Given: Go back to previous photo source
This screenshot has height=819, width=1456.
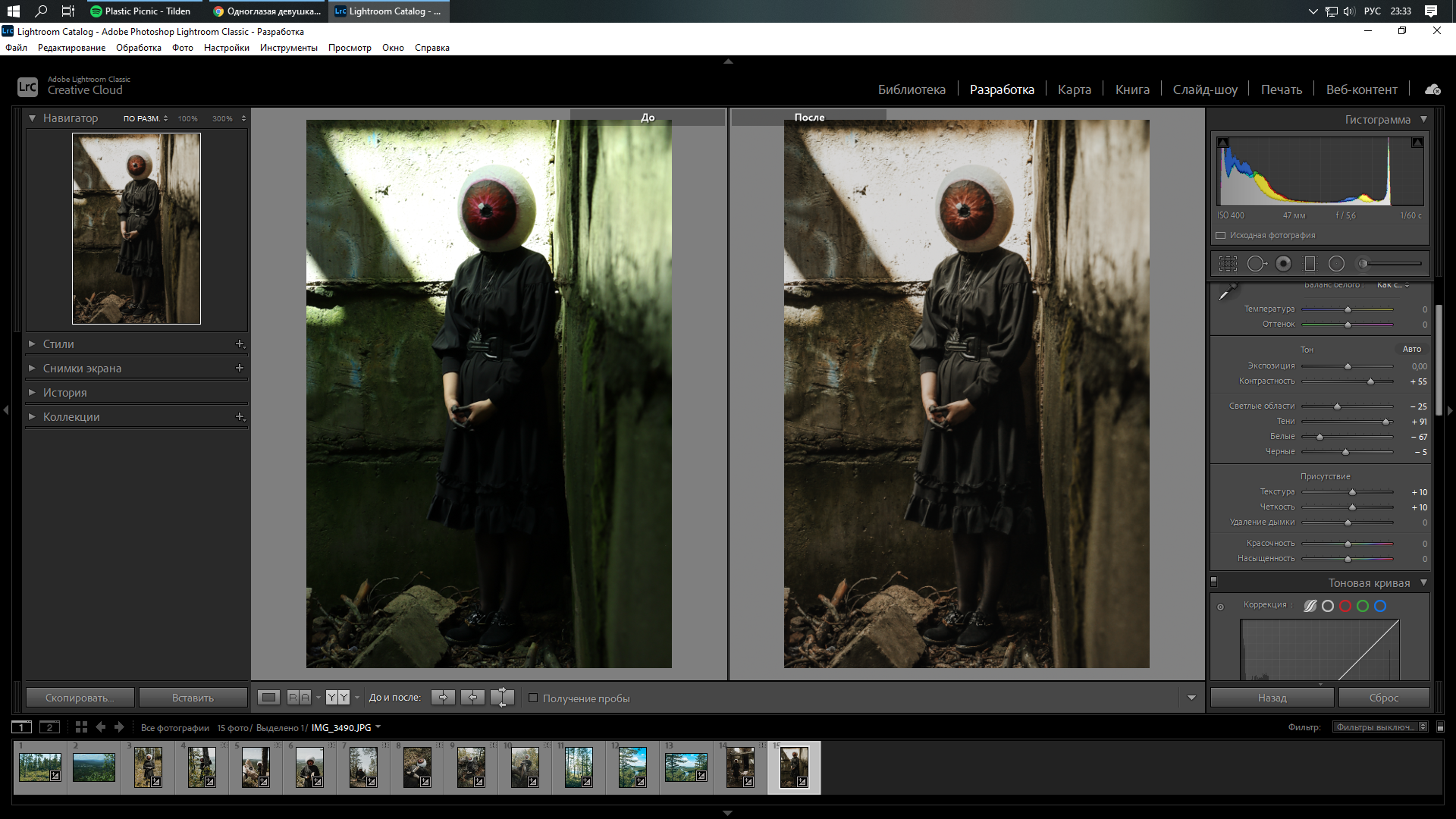Looking at the screenshot, I should (x=101, y=727).
